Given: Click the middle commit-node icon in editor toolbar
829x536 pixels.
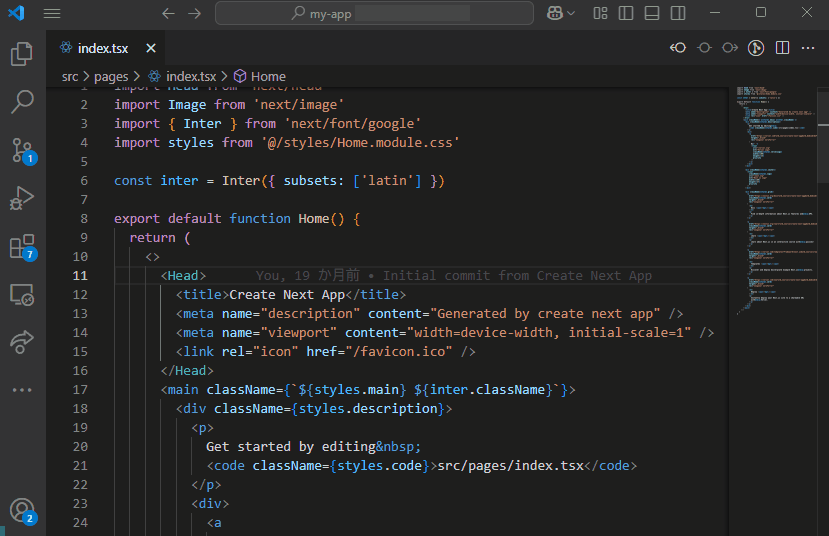Looking at the screenshot, I should [x=704, y=48].
